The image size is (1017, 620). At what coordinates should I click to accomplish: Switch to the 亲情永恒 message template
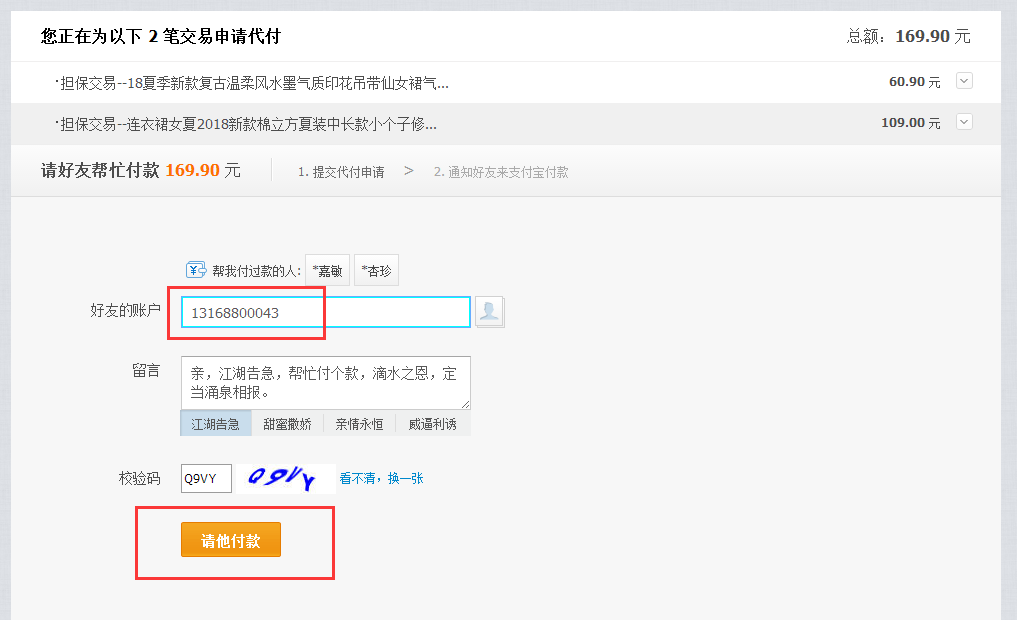[359, 424]
